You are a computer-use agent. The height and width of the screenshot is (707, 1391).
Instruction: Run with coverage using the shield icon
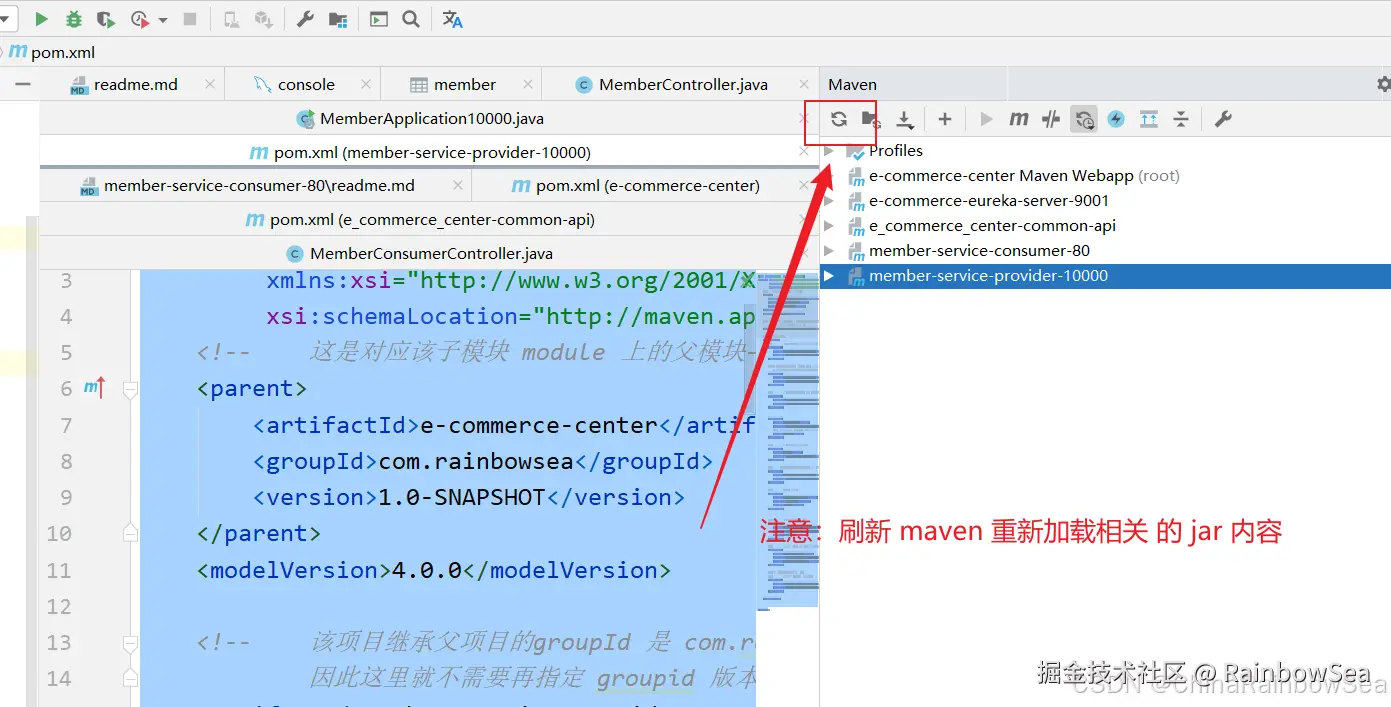(106, 19)
